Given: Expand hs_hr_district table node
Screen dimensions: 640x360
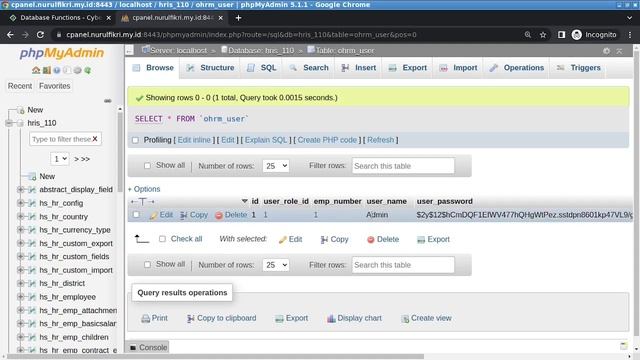Looking at the screenshot, I should (20, 283).
